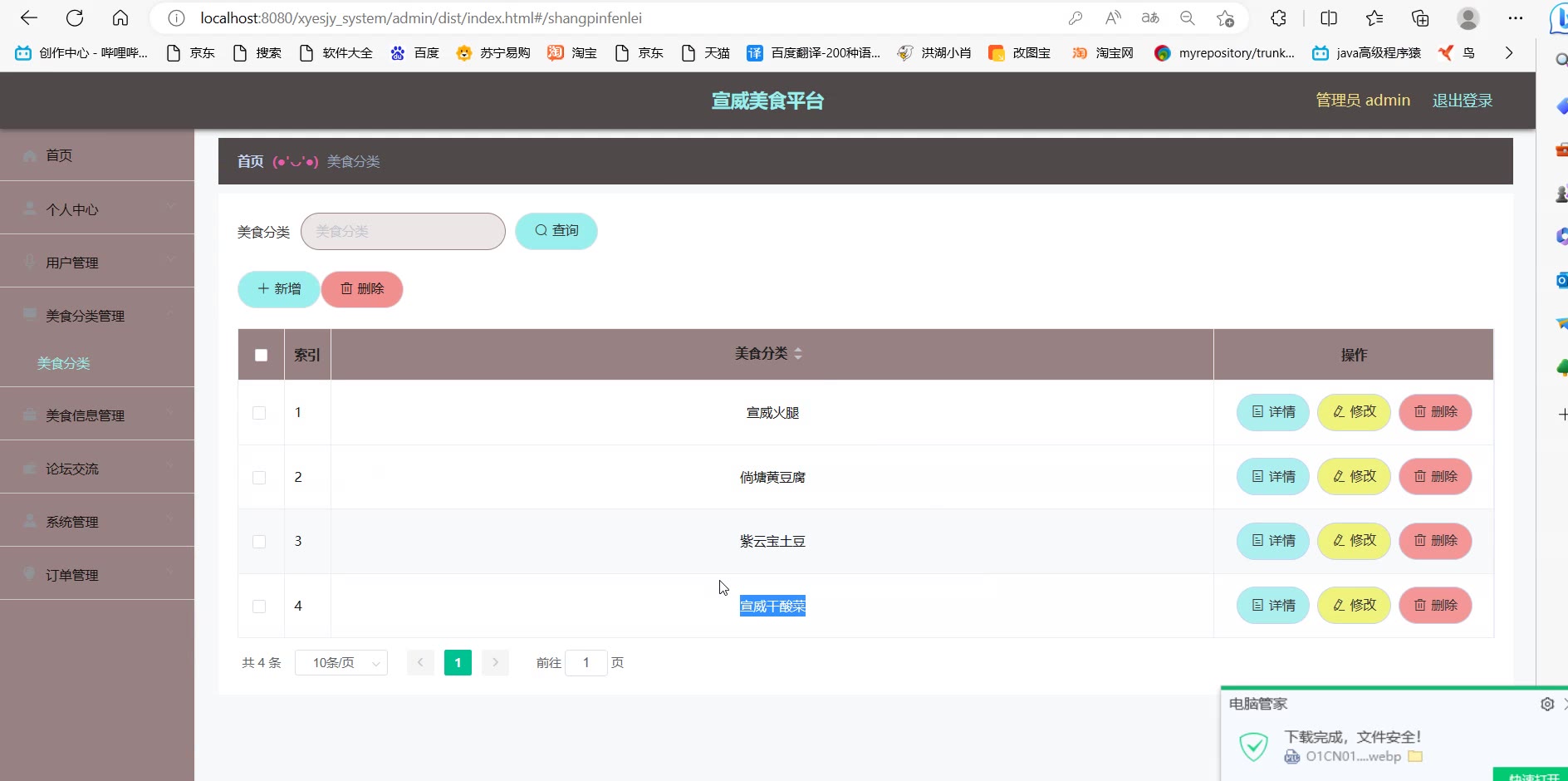Image resolution: width=1568 pixels, height=781 pixels.
Task: Click the 删除 batch delete button above the table
Action: tap(362, 289)
